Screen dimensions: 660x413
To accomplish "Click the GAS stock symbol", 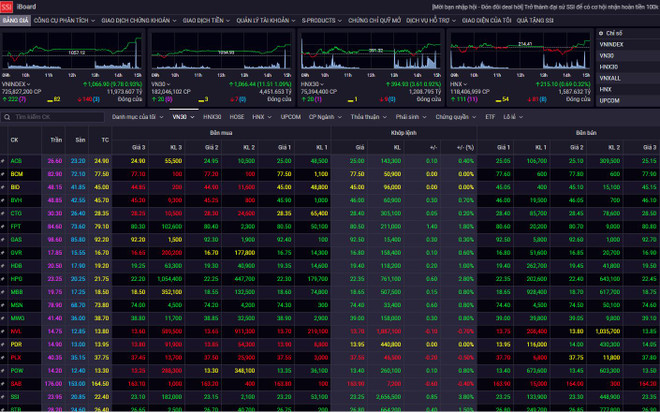I will tap(16, 239).
